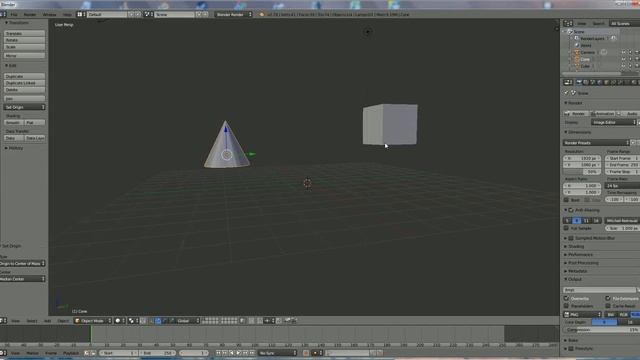Click the Render properties tab icon
This screenshot has height=360, width=640.
click(x=579, y=82)
